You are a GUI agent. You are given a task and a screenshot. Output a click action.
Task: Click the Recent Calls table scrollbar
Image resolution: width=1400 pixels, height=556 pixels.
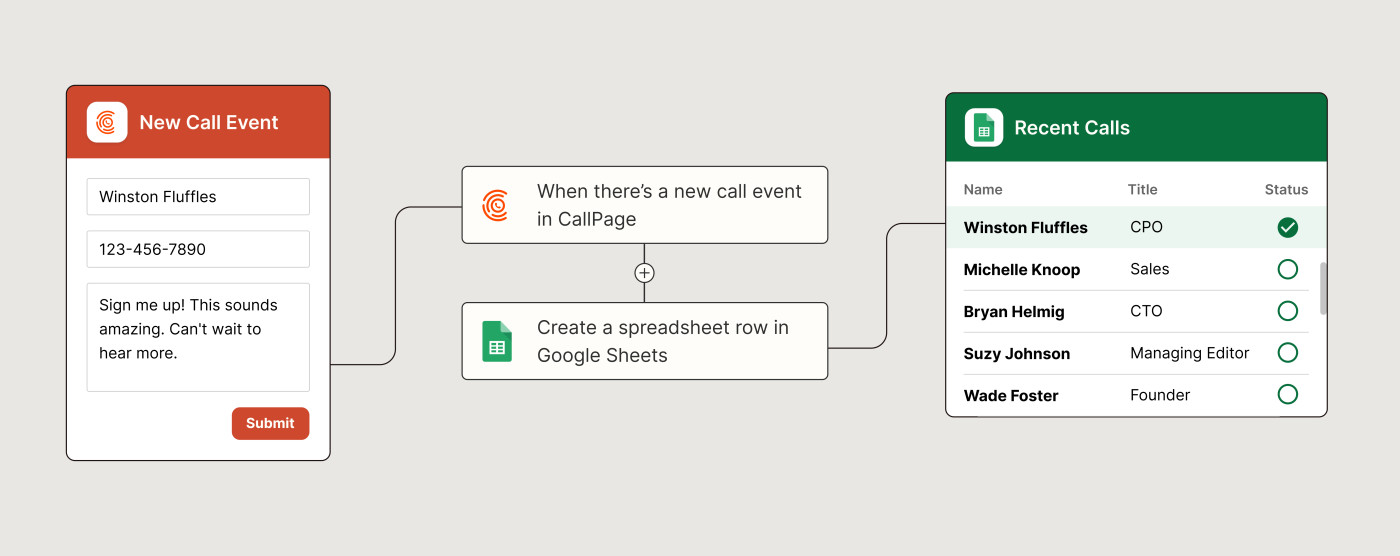point(1324,289)
